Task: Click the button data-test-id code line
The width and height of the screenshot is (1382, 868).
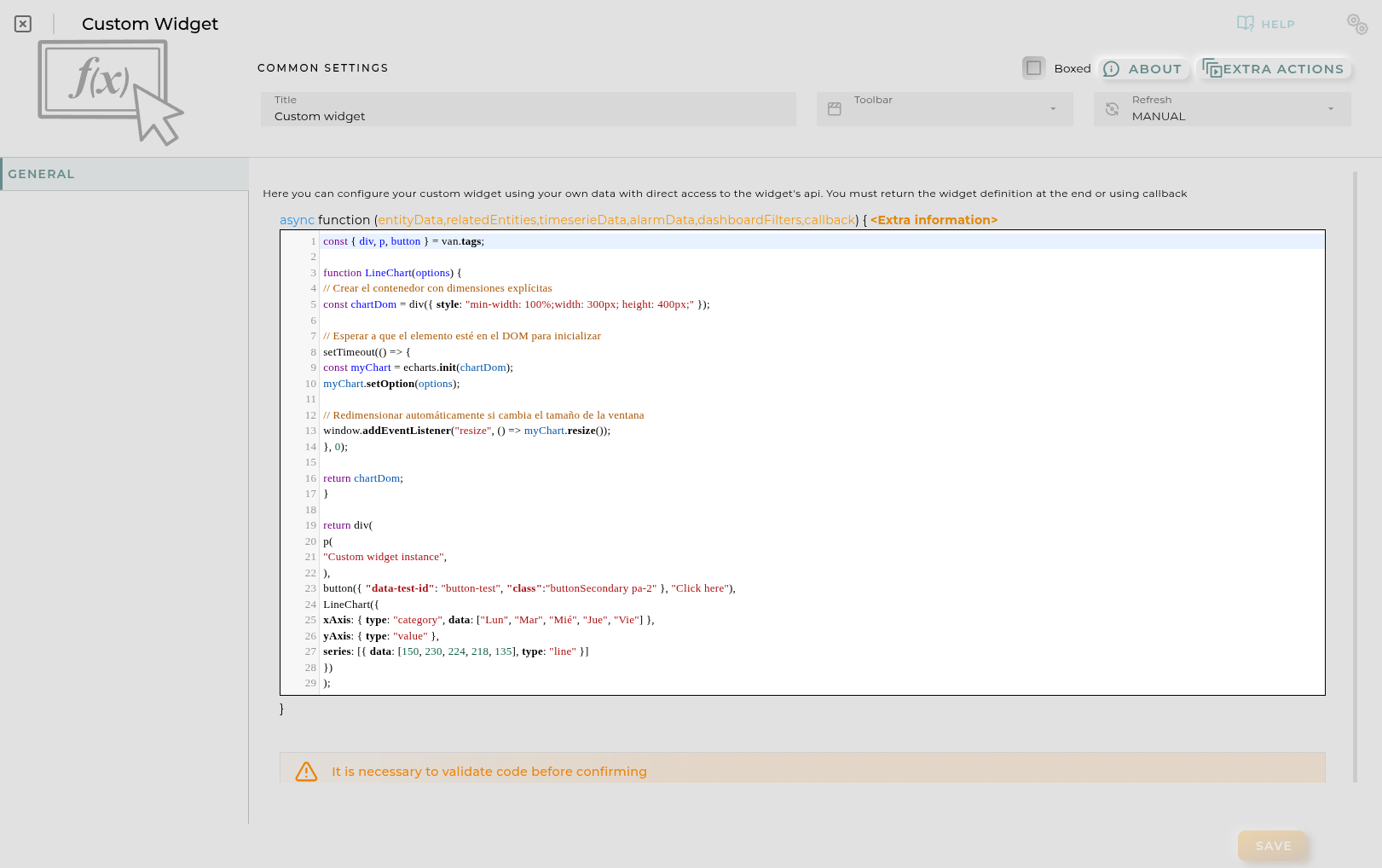Action: click(529, 588)
